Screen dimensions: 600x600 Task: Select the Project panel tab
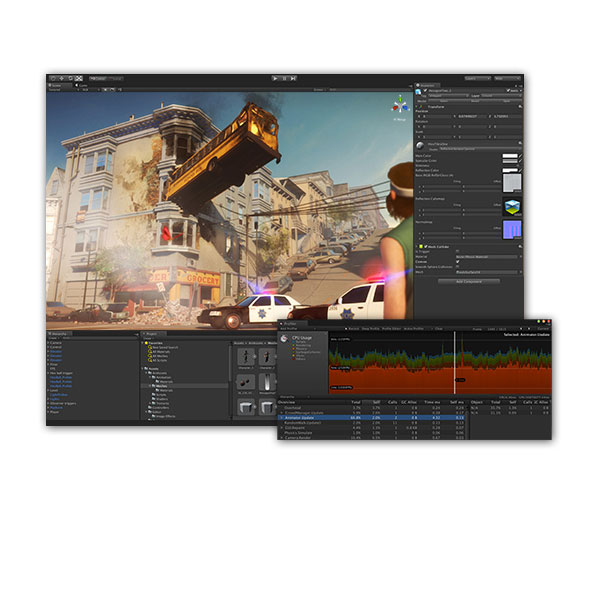(x=152, y=334)
